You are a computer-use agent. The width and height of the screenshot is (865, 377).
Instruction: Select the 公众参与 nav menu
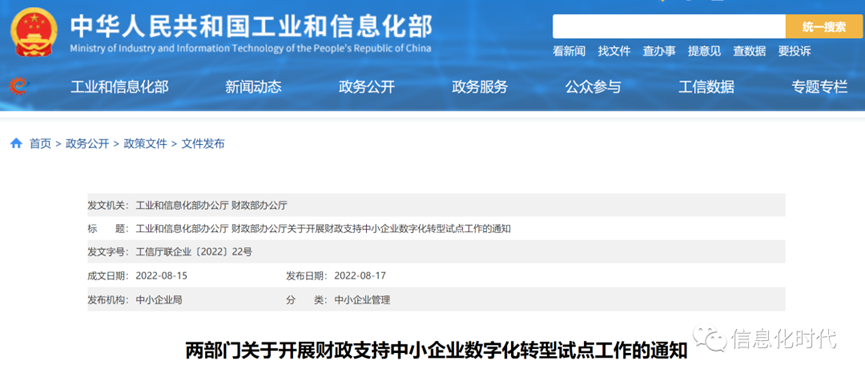[593, 87]
